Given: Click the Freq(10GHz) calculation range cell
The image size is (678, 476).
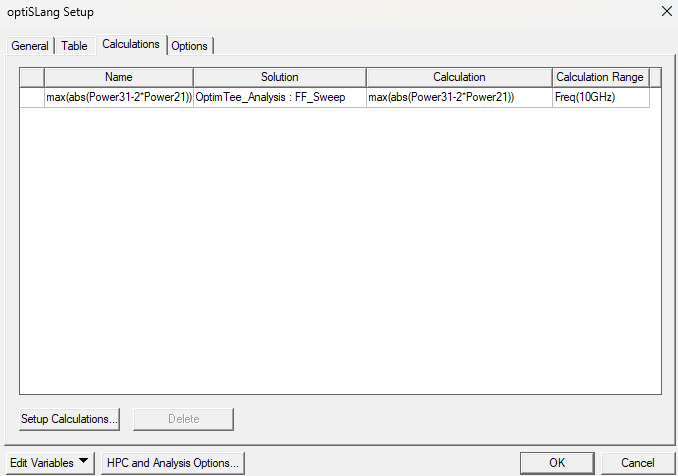Looking at the screenshot, I should 600,98.
